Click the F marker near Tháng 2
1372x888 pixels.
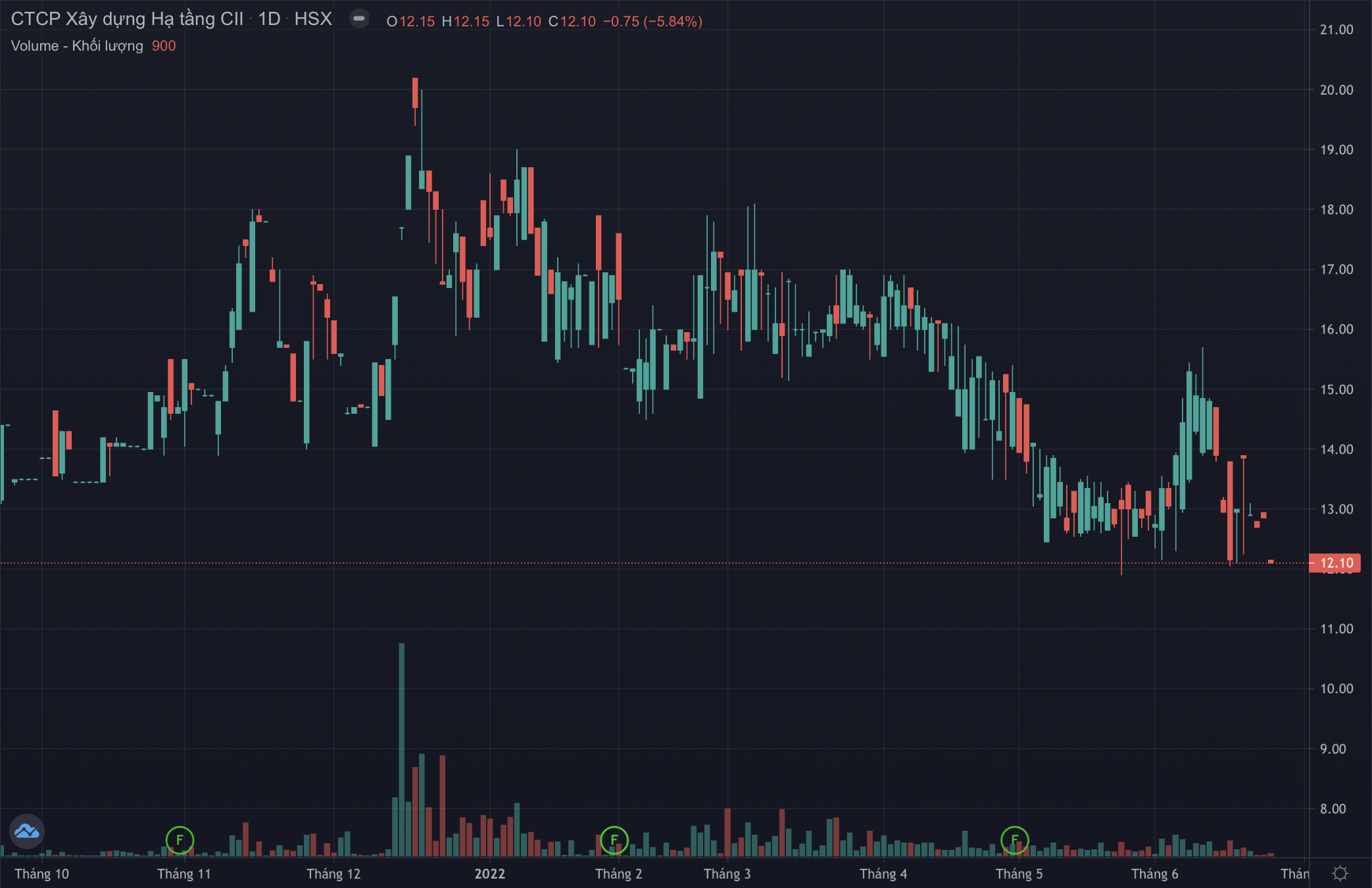coord(614,840)
